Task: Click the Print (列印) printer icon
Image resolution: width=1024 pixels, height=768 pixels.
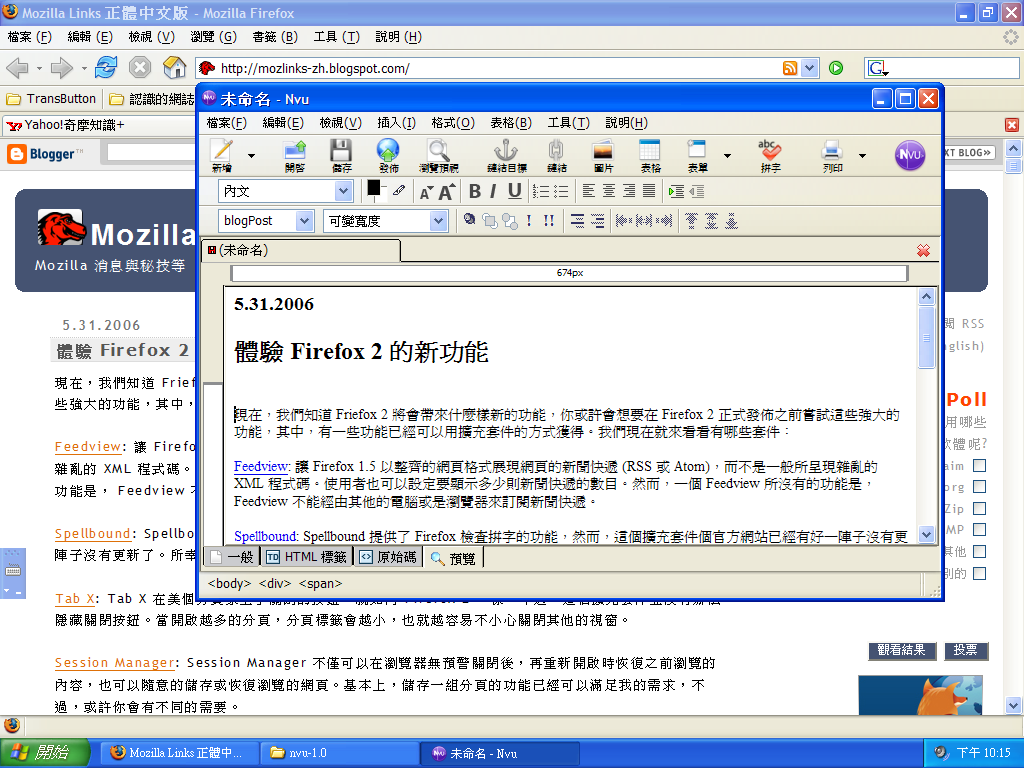Action: (832, 155)
